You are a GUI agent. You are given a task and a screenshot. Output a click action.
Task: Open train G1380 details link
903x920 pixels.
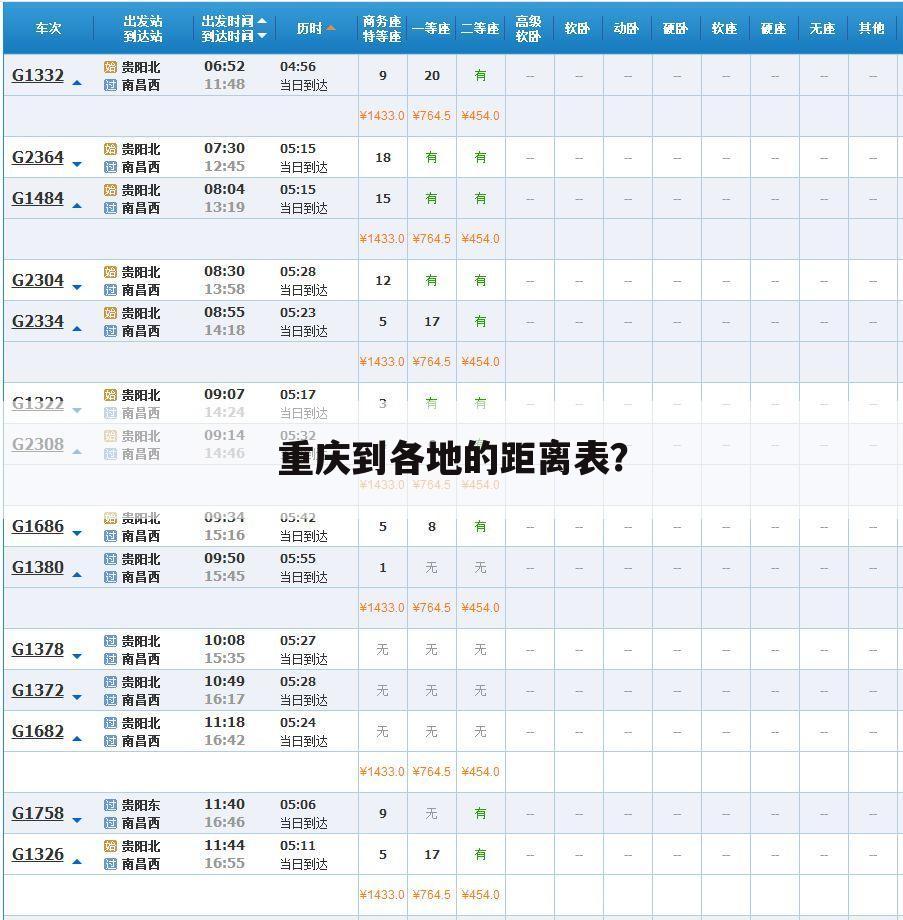(38, 567)
